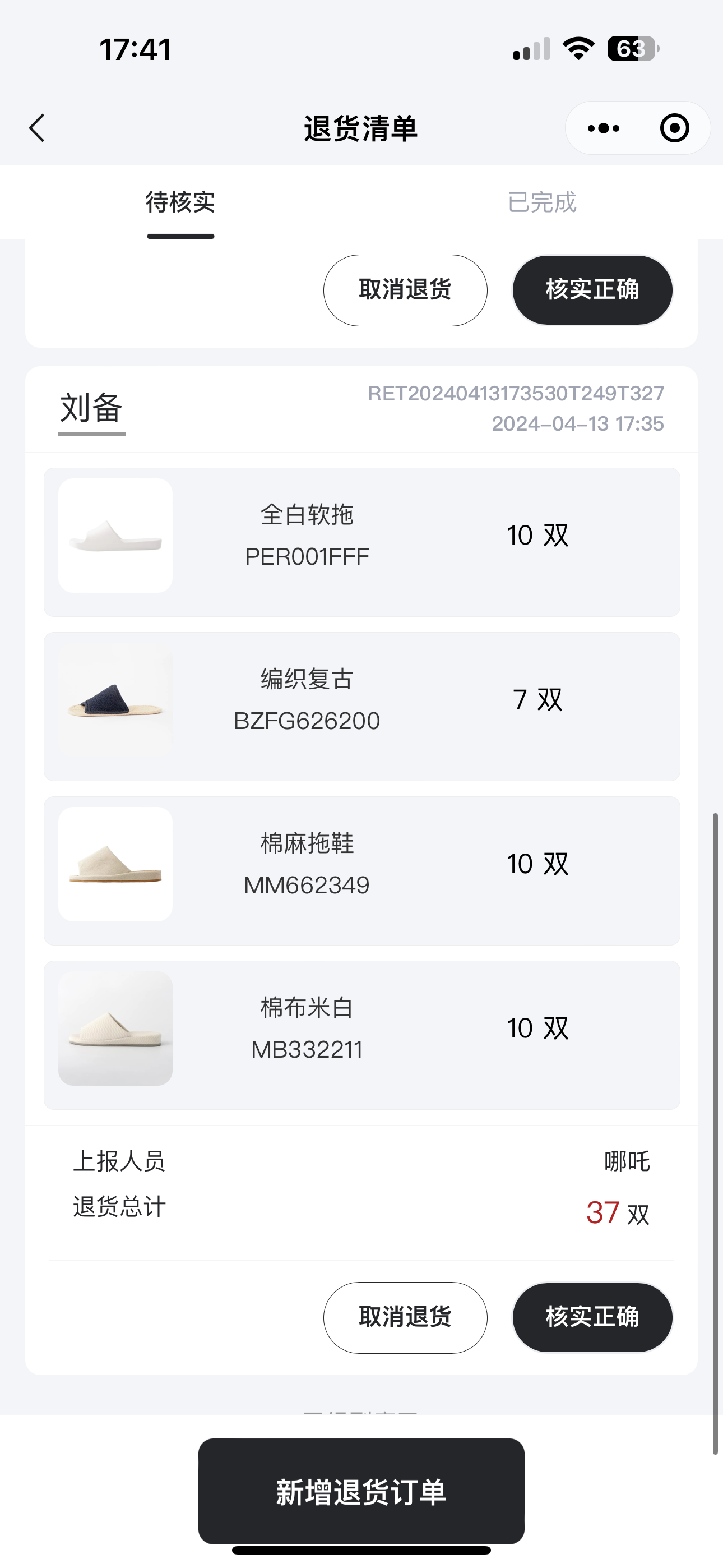Confirm 核实正确 for 刘备's order
Viewport: 723px width, 1568px height.
[592, 1317]
